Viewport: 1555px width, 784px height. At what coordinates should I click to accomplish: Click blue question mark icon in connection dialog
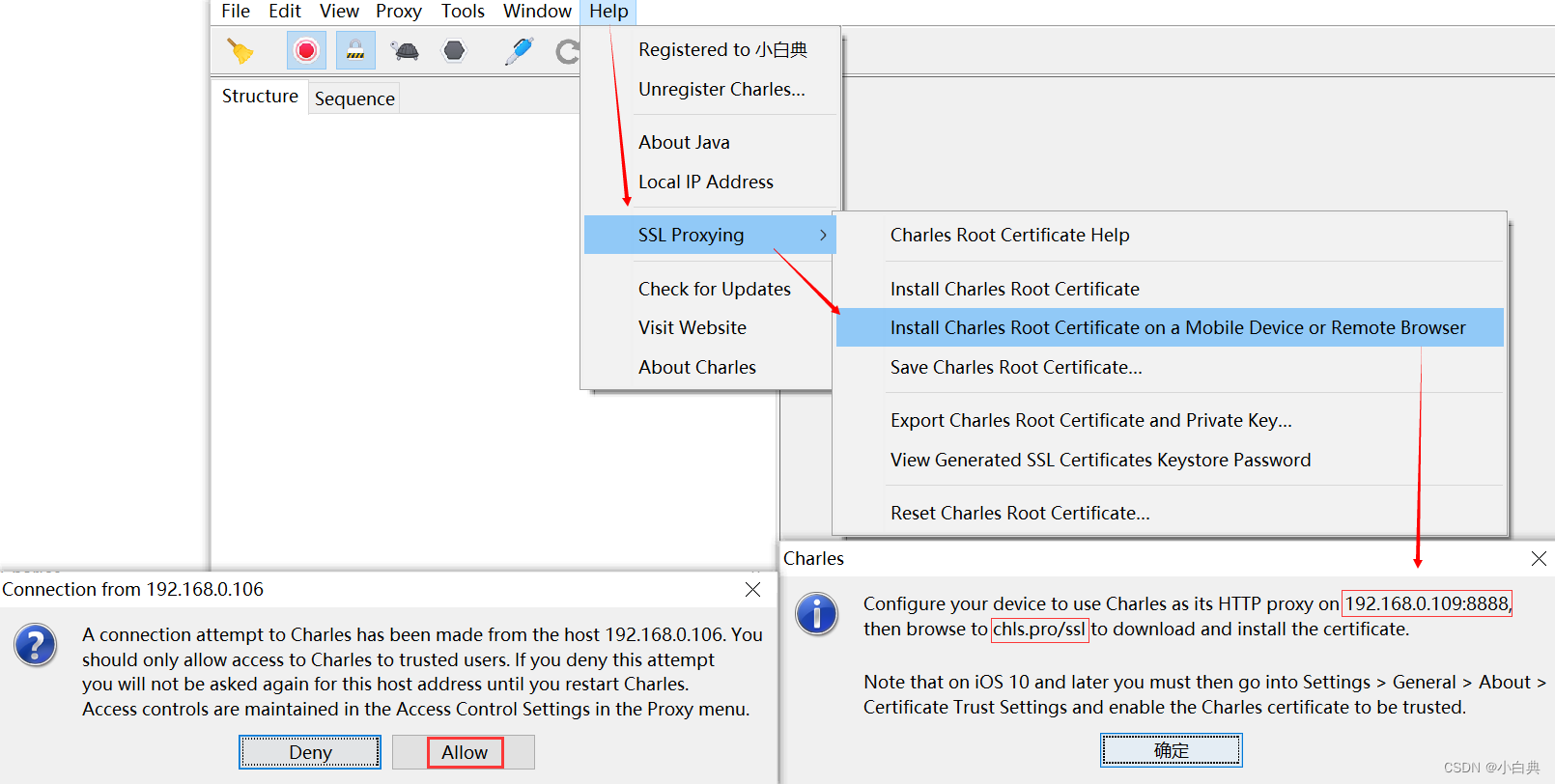coord(36,645)
